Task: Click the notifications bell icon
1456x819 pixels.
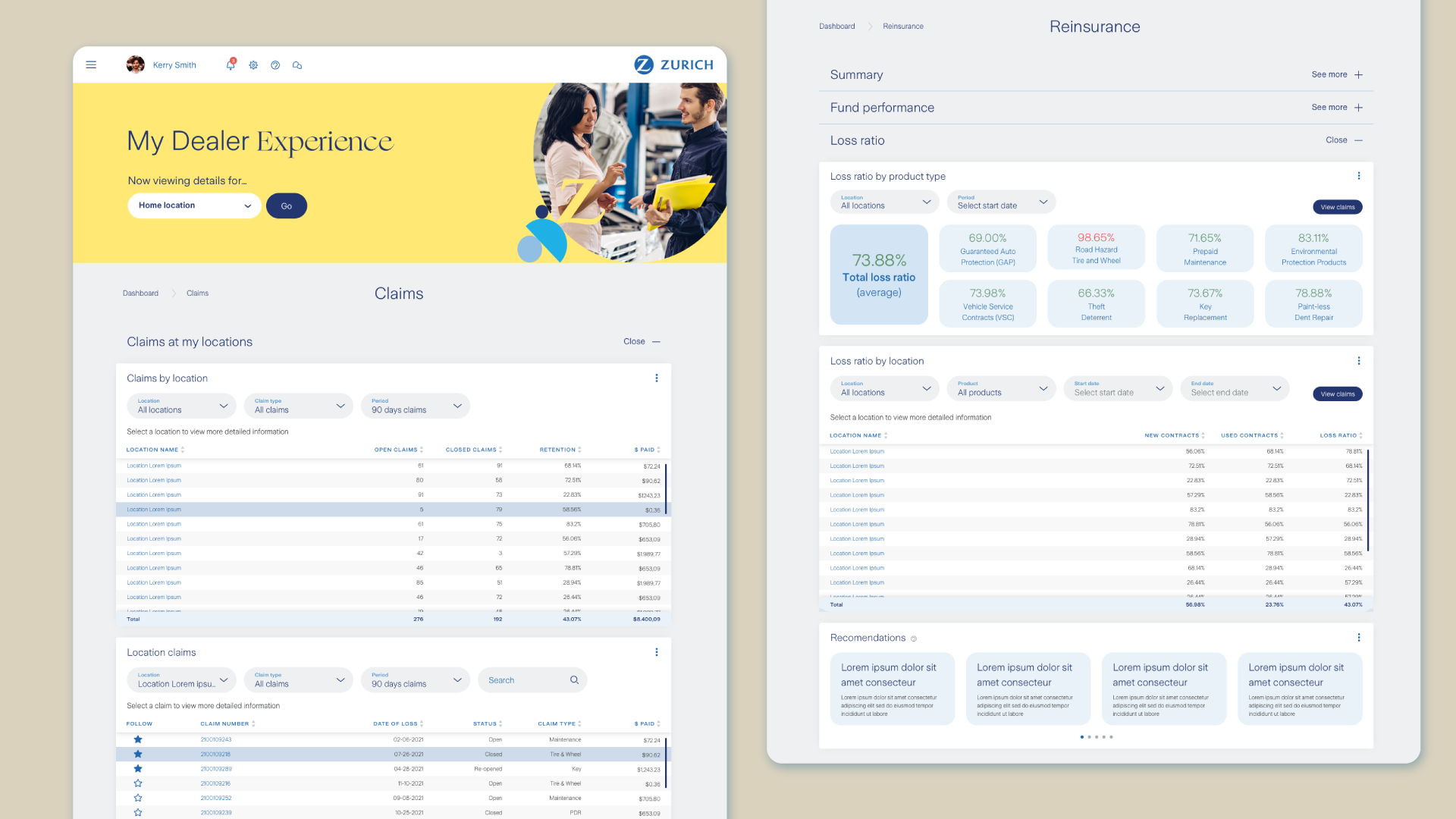Action: pyautogui.click(x=231, y=65)
